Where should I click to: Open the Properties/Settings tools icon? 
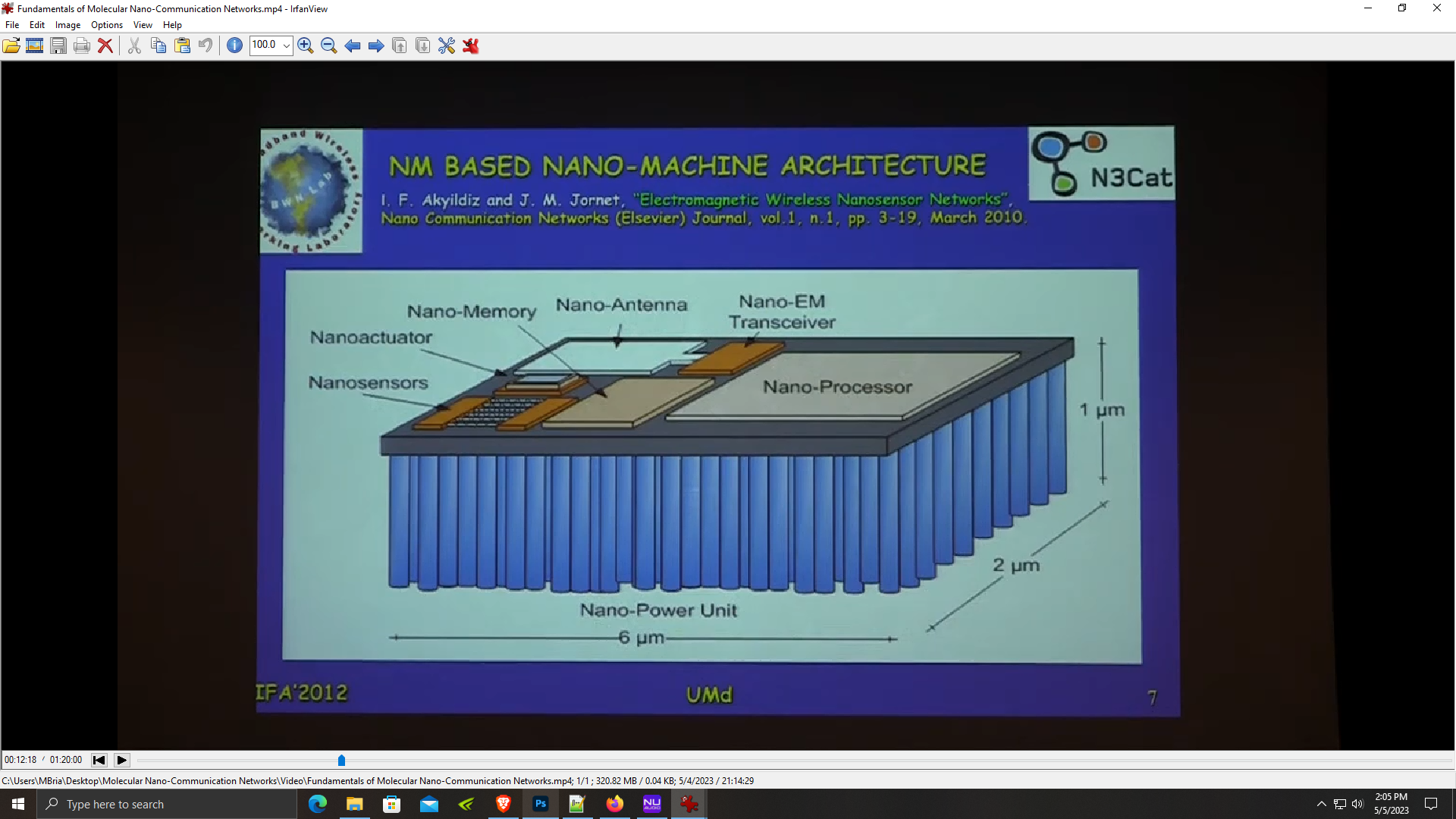pyautogui.click(x=447, y=45)
